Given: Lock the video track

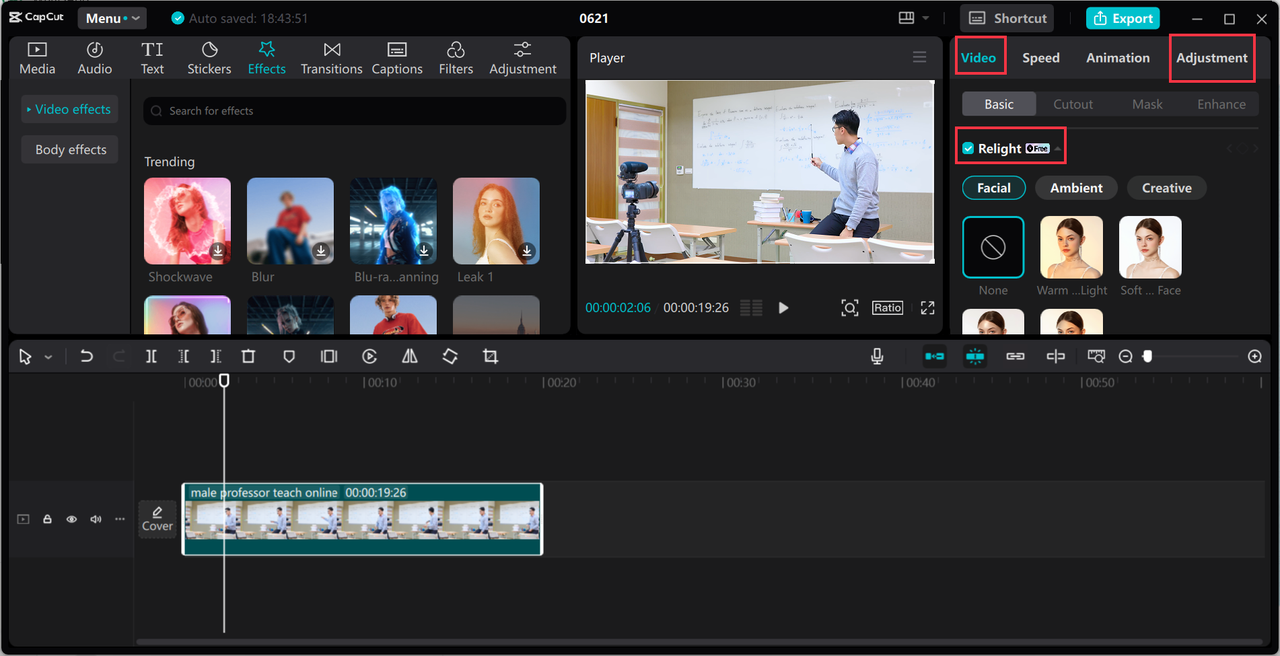Looking at the screenshot, I should (47, 520).
